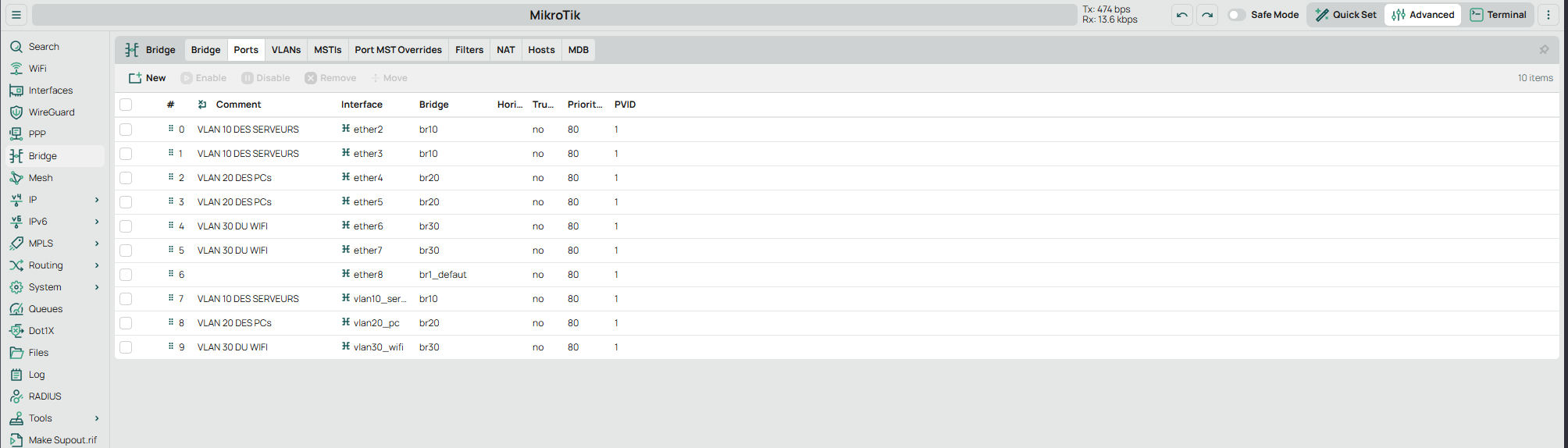This screenshot has width=1568, height=448.
Task: Sort by the Interface column header
Action: pyautogui.click(x=362, y=105)
